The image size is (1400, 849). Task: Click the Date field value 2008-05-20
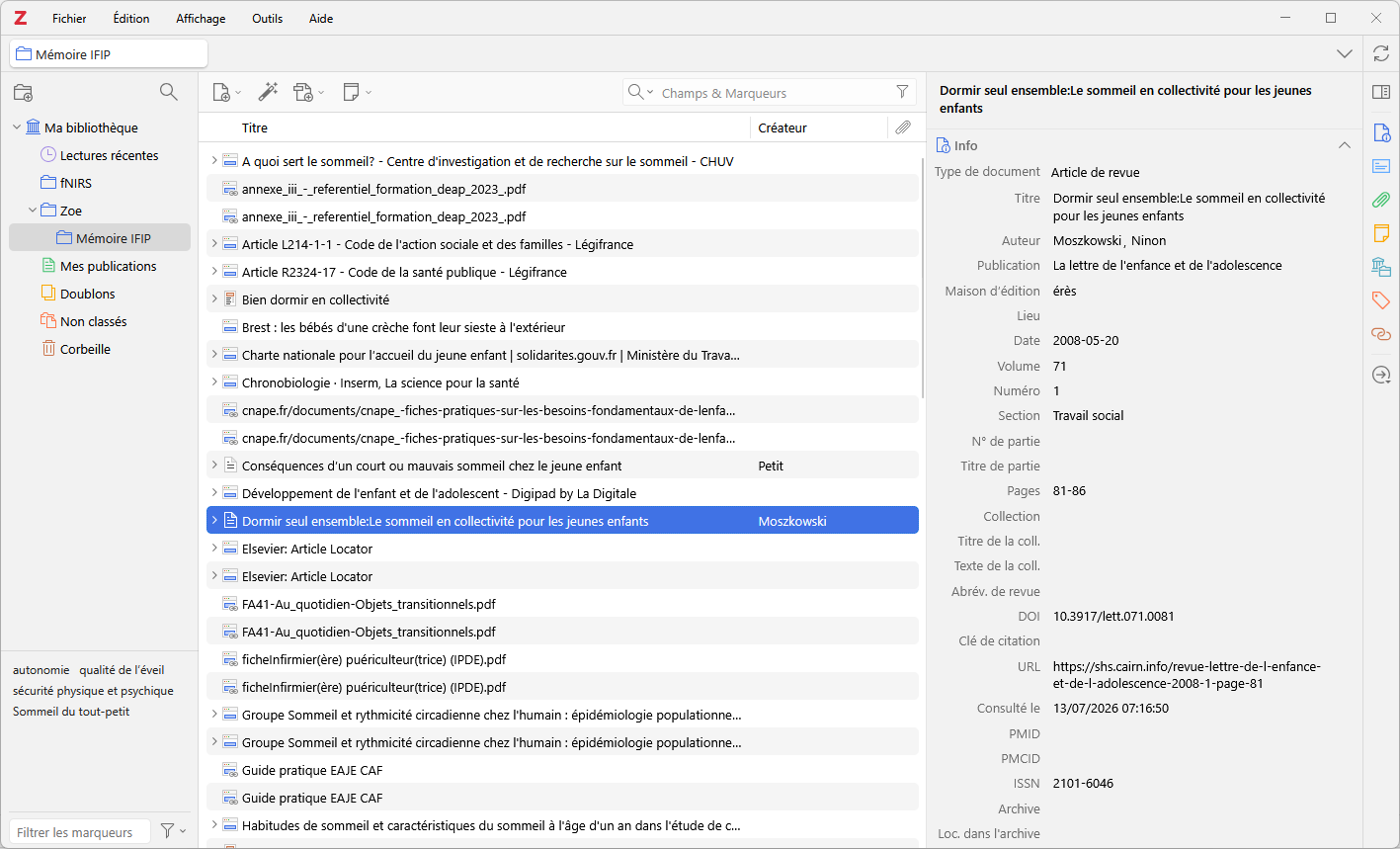coord(1086,340)
